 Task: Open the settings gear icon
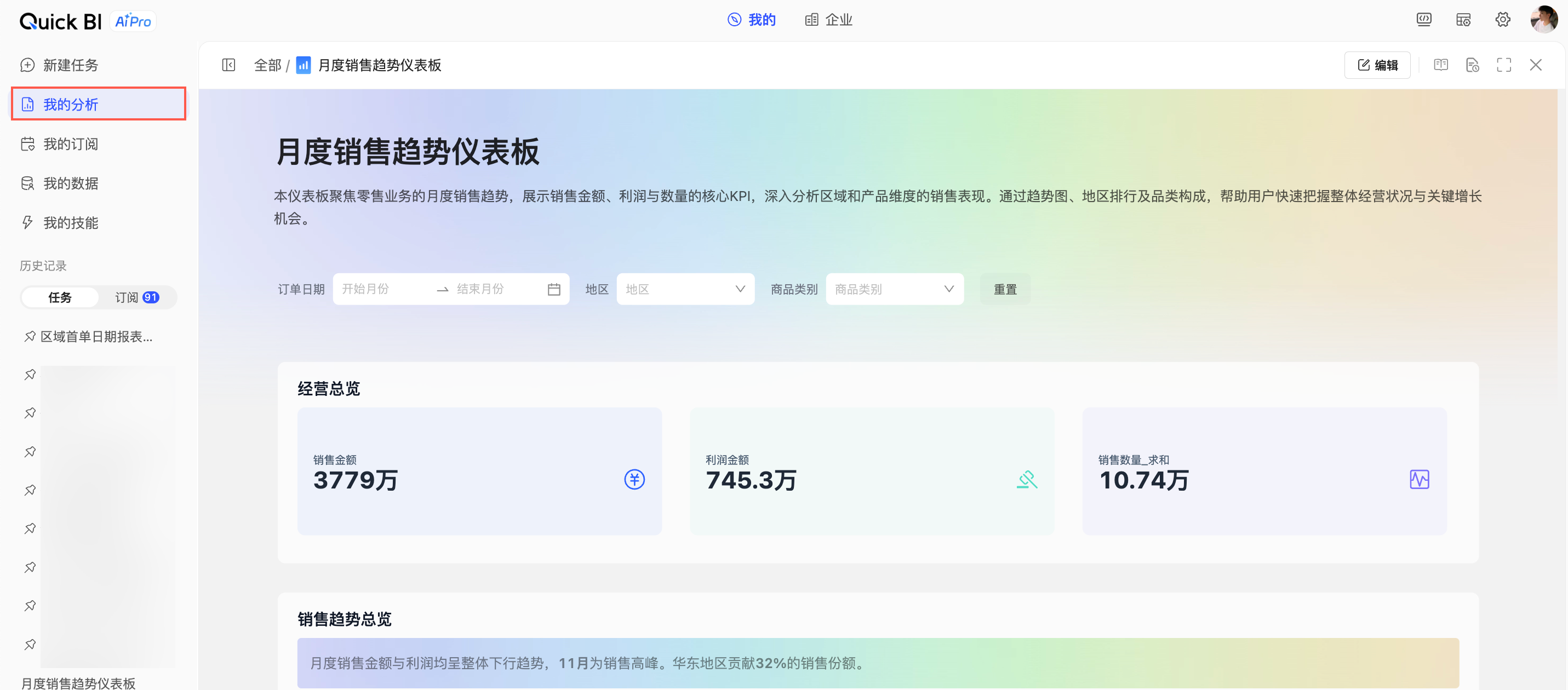click(x=1502, y=20)
